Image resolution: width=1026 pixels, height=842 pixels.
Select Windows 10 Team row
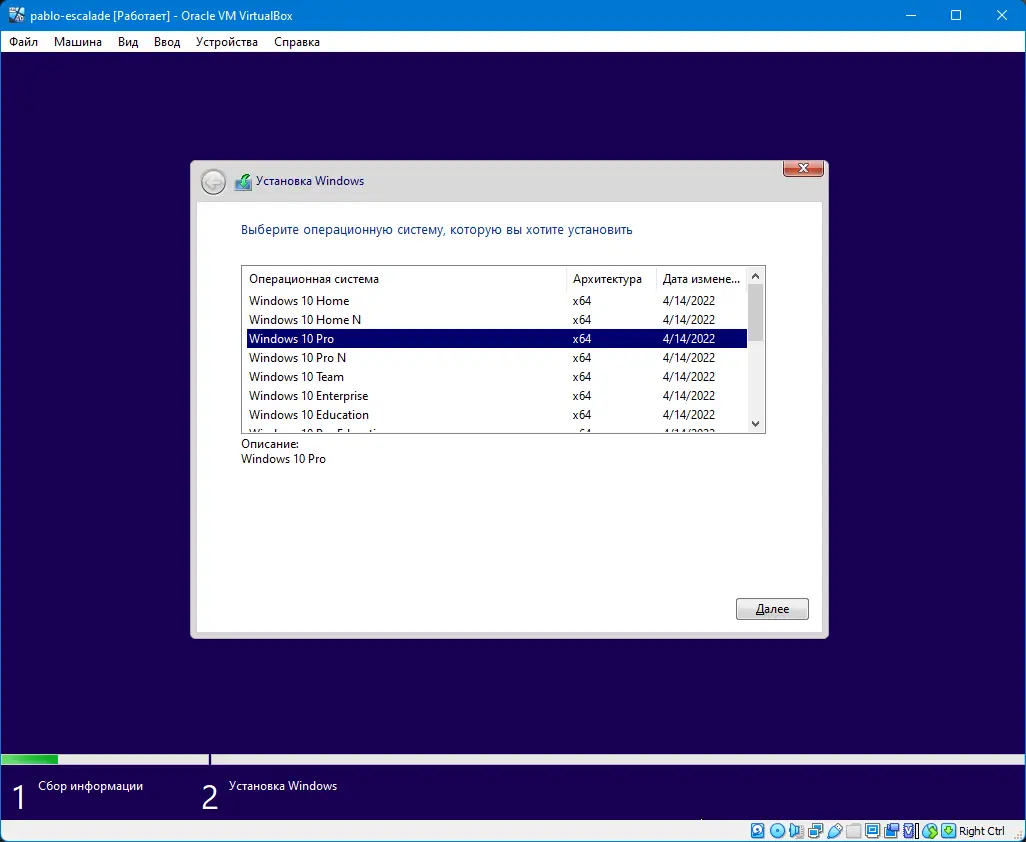coord(497,377)
